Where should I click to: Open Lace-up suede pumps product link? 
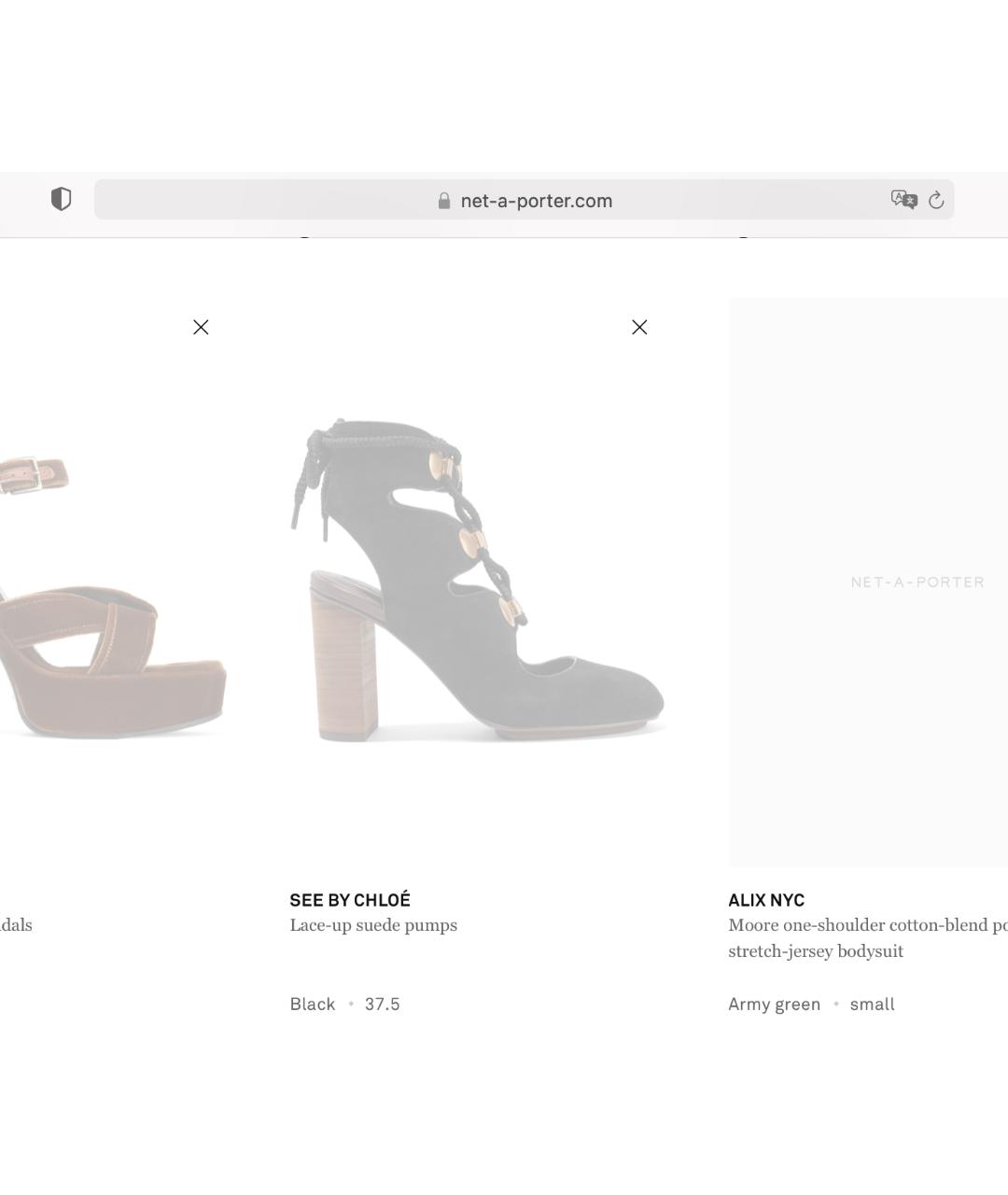coord(373,925)
